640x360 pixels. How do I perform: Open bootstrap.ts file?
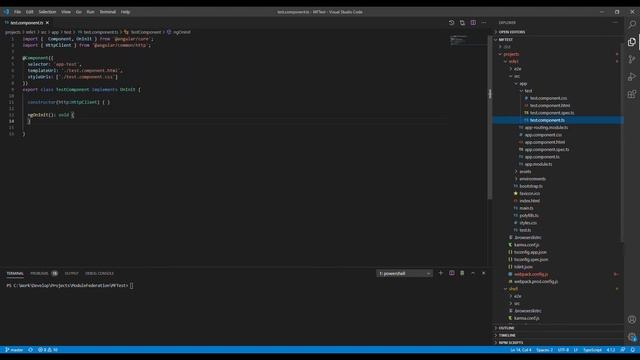(531, 186)
